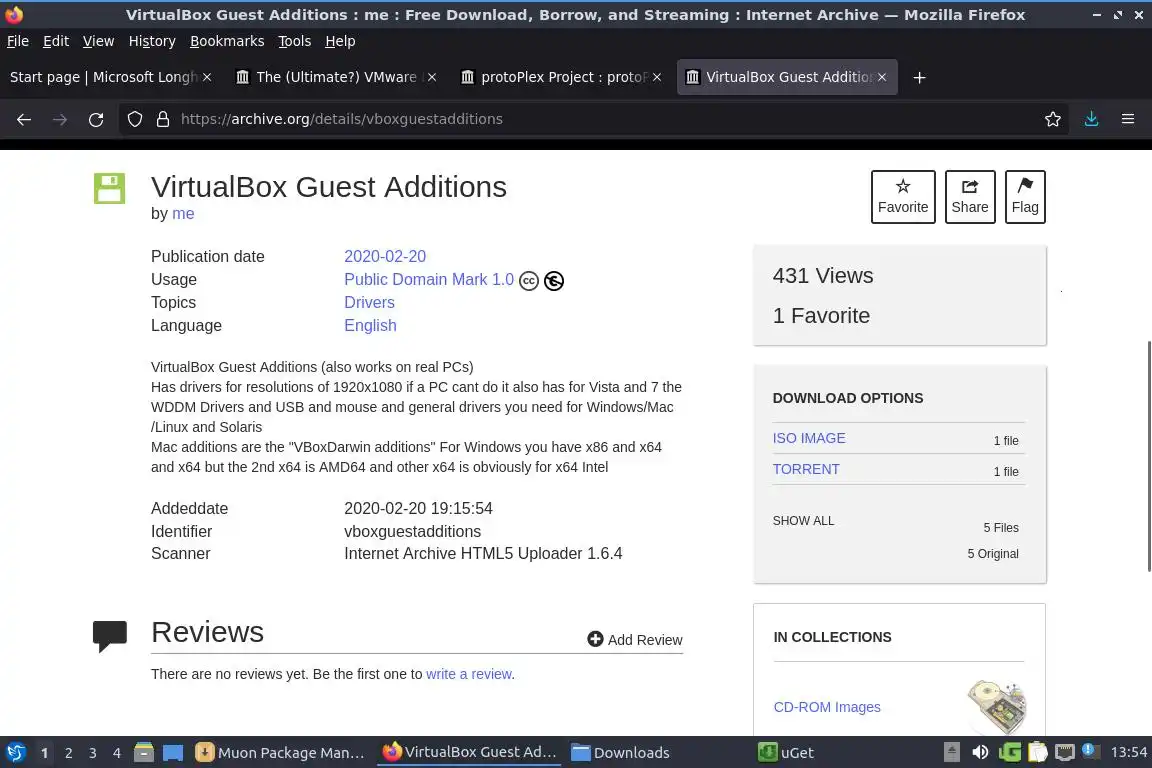
Task: Launch file manager from taskbar quicklaunch
Action: [144, 753]
